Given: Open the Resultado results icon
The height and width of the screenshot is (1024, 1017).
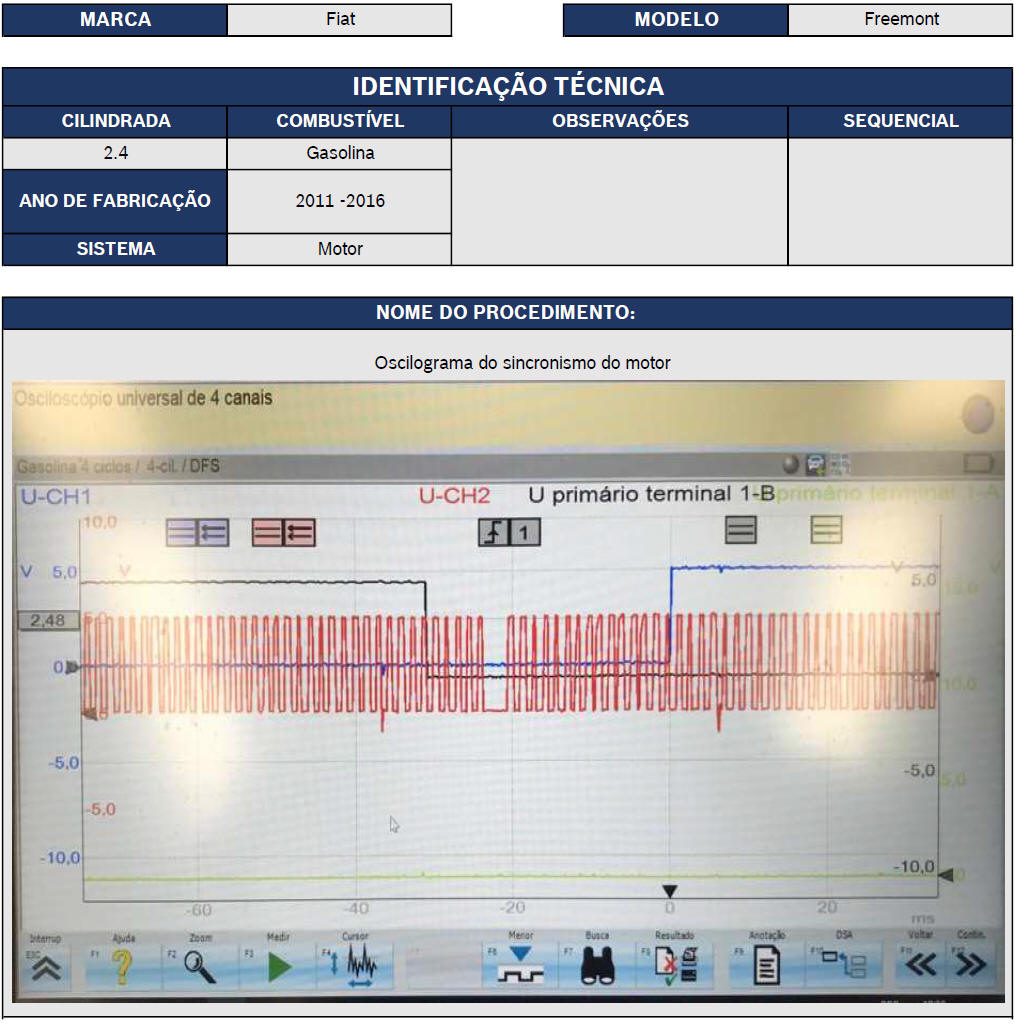Looking at the screenshot, I should point(675,966).
